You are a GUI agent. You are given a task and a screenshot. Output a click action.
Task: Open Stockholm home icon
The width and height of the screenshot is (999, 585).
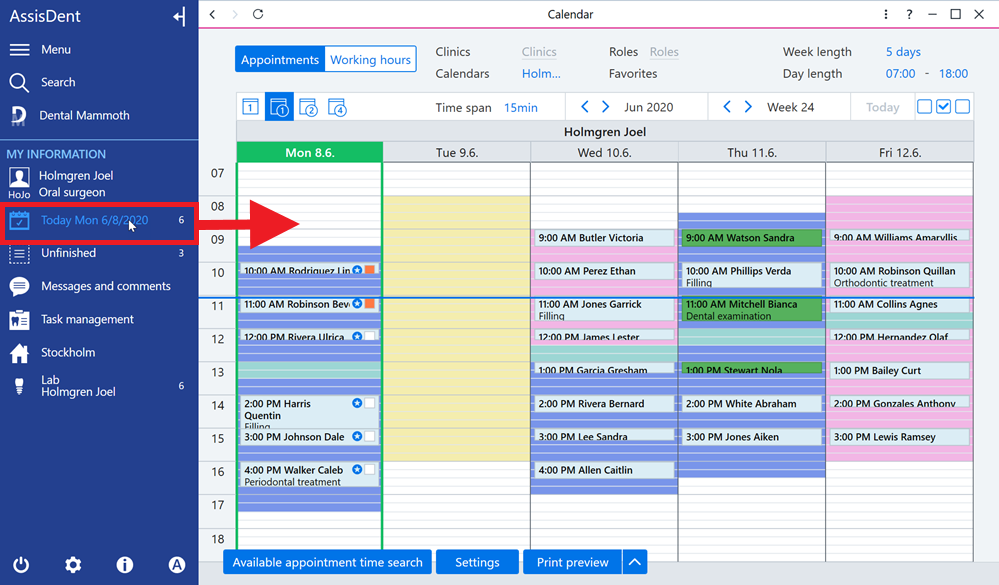click(19, 353)
